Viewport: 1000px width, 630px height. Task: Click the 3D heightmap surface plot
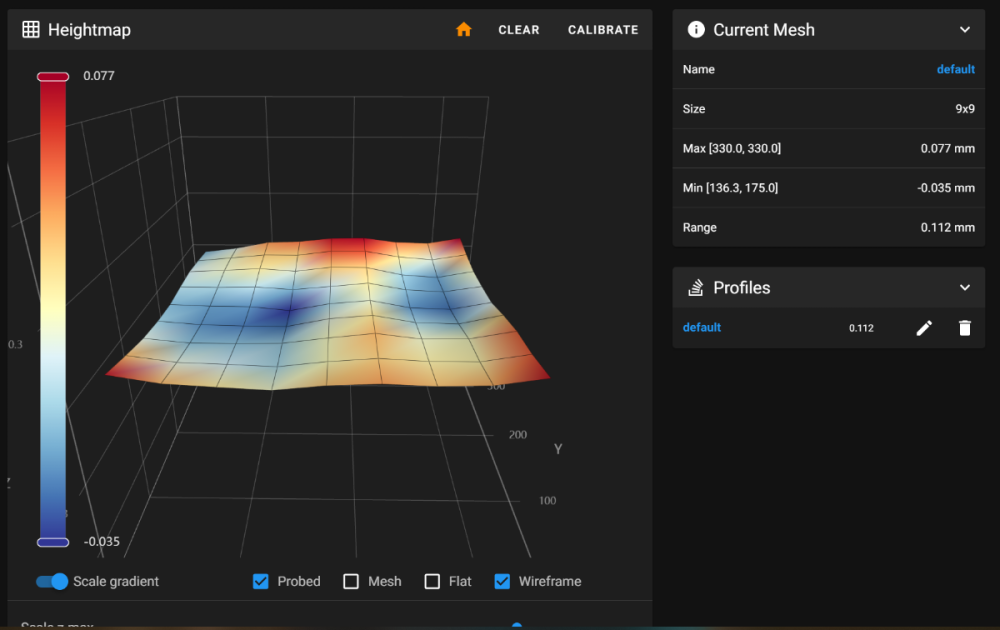328,314
